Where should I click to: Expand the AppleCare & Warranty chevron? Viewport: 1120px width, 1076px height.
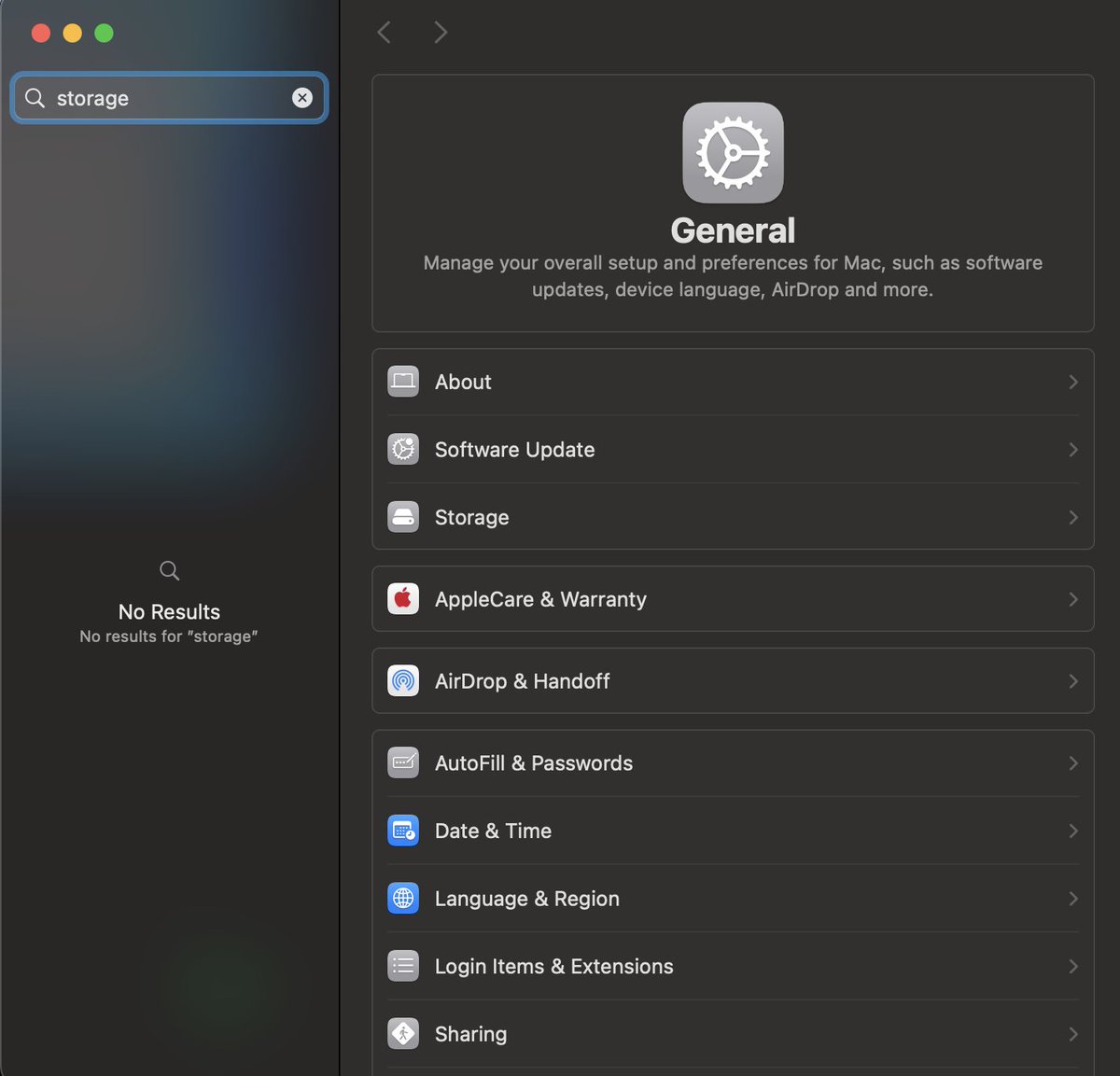[x=1073, y=599]
